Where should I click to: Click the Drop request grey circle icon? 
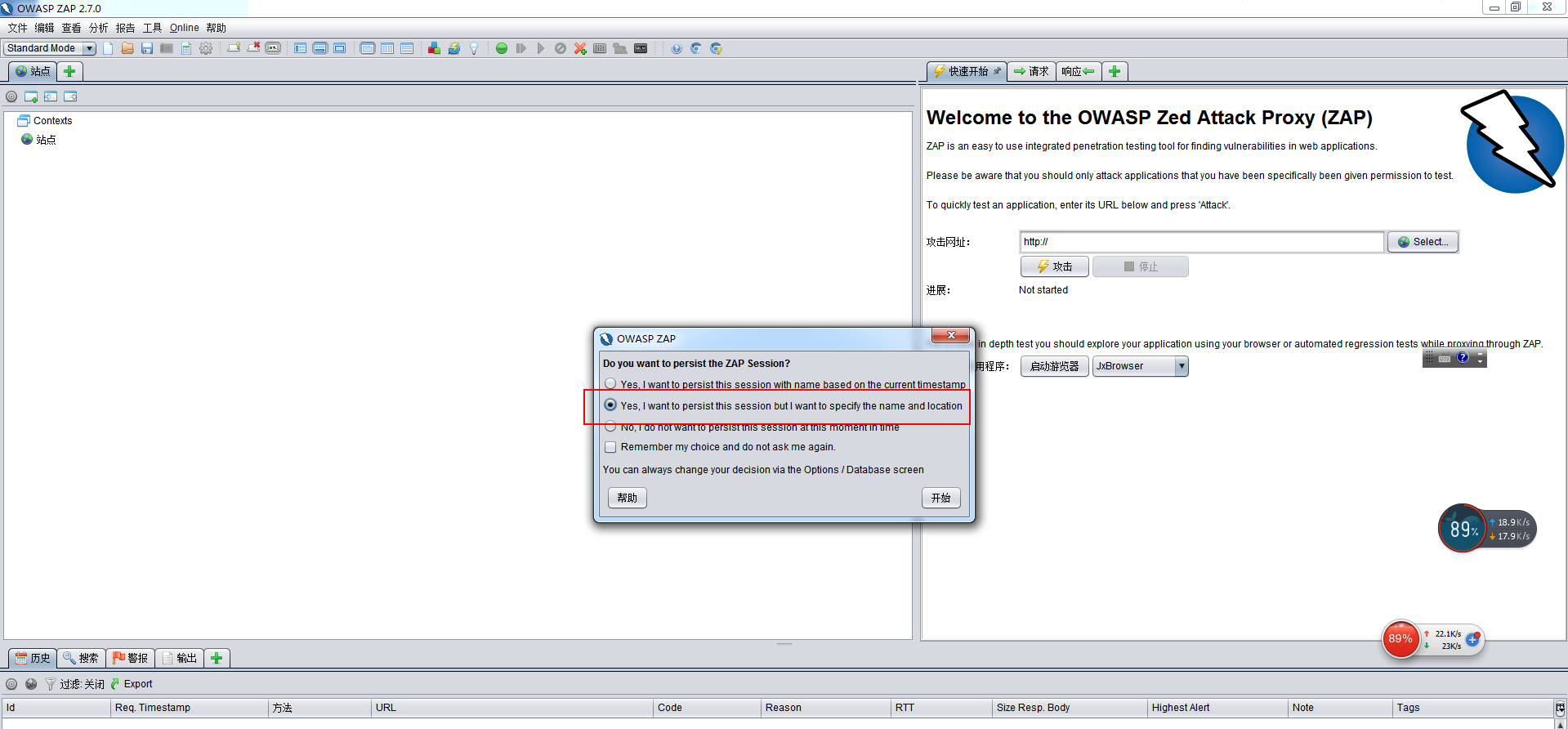(x=561, y=48)
